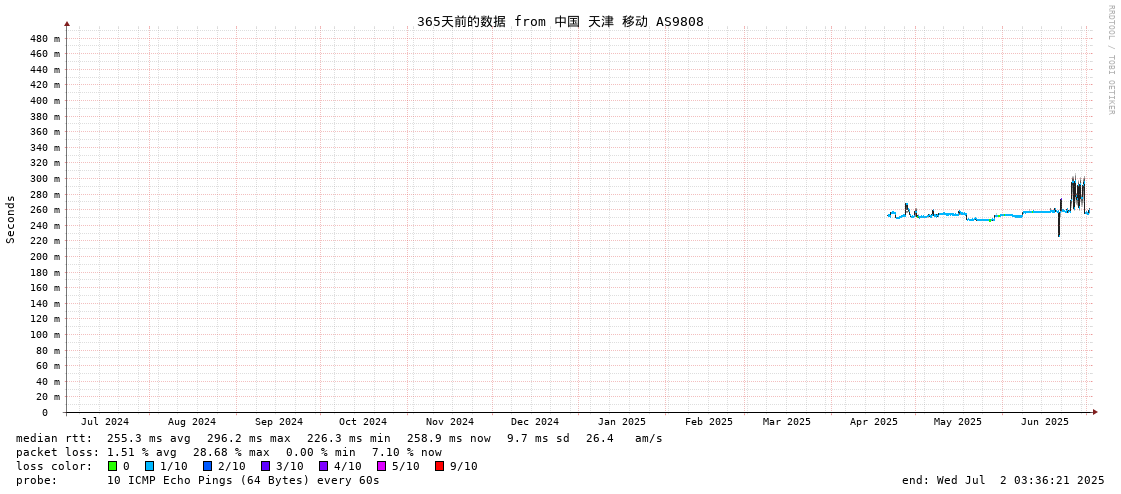Click the "probe:" row label
Viewport: 1121px width, 494px height.
pos(36,480)
